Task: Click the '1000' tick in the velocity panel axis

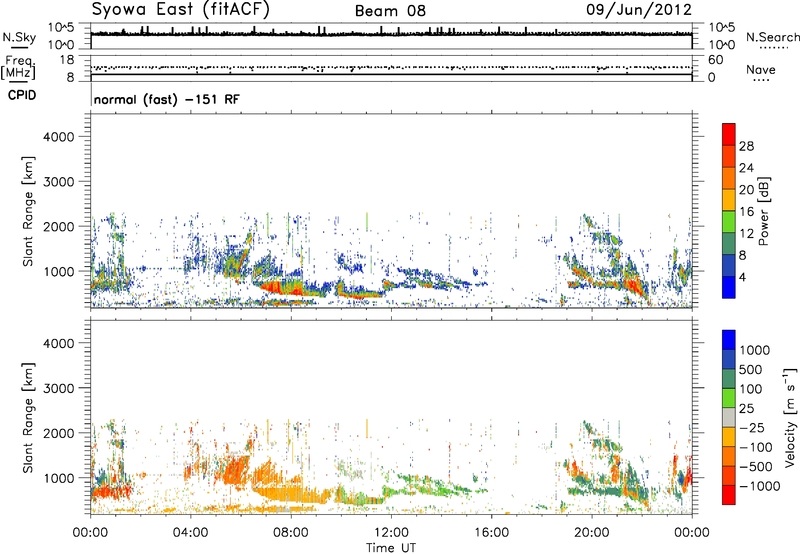Action: [x=59, y=478]
